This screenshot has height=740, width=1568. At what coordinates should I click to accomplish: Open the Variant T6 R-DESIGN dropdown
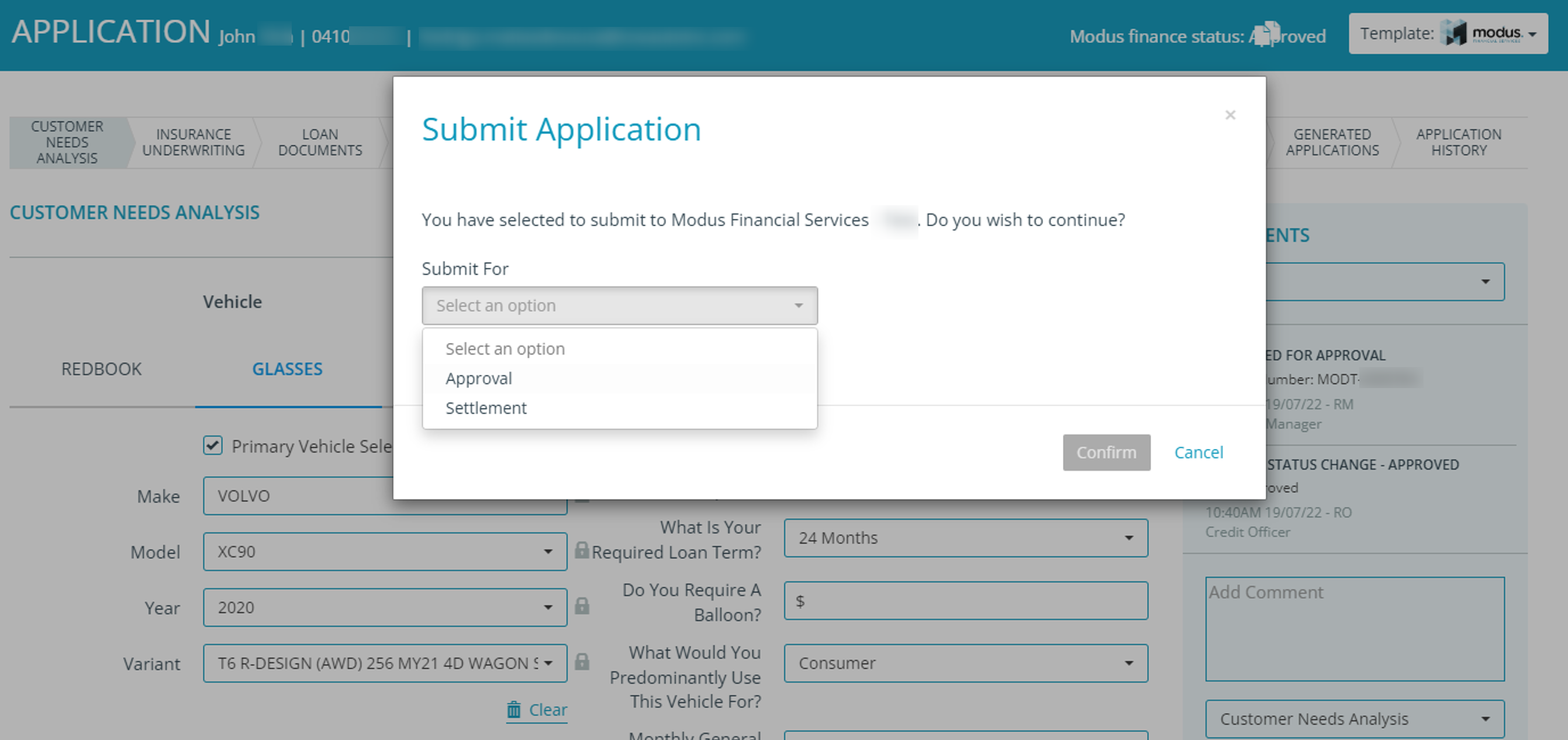(385, 663)
